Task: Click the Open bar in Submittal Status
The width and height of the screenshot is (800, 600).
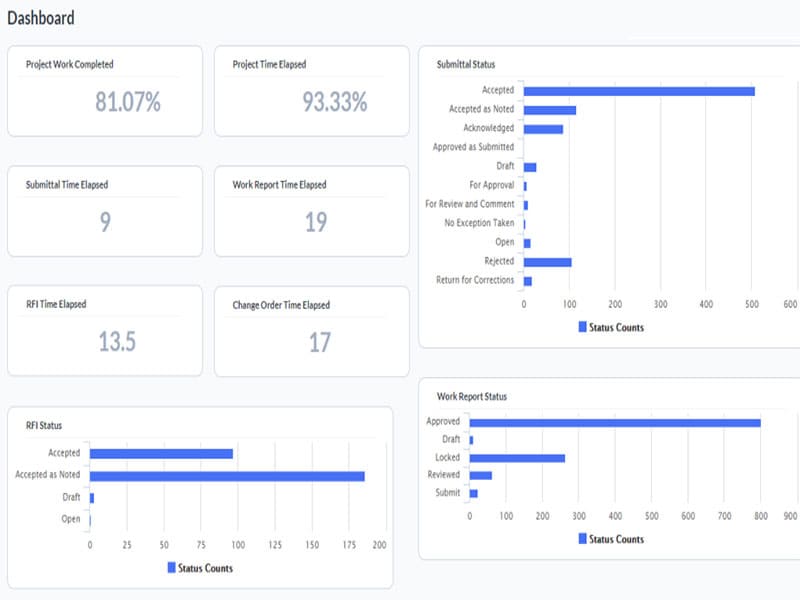Action: pyautogui.click(x=527, y=243)
